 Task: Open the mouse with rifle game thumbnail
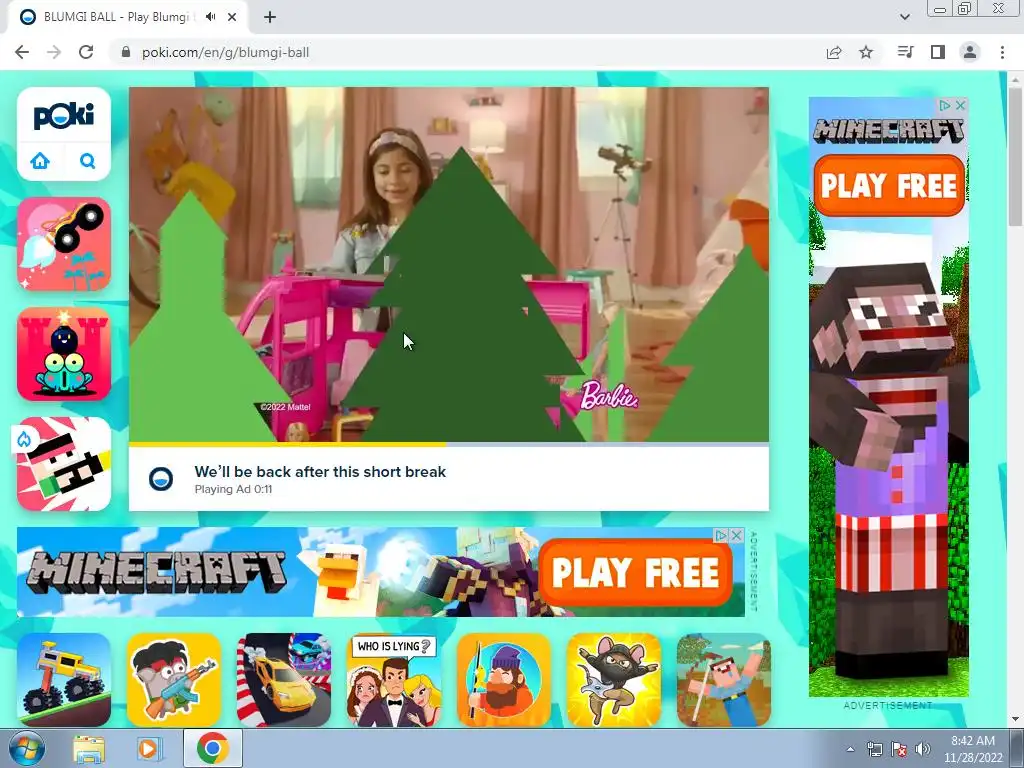tap(174, 679)
